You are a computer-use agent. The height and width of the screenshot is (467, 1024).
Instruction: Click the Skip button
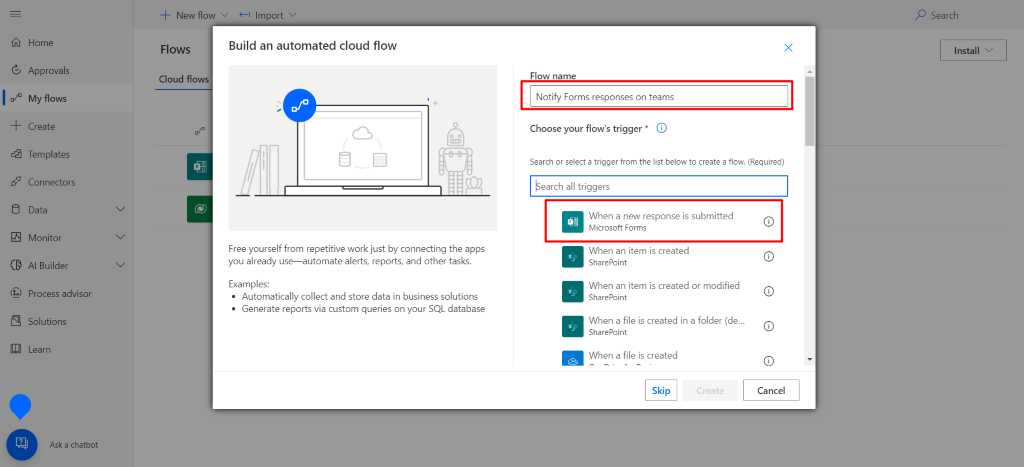[661, 390]
